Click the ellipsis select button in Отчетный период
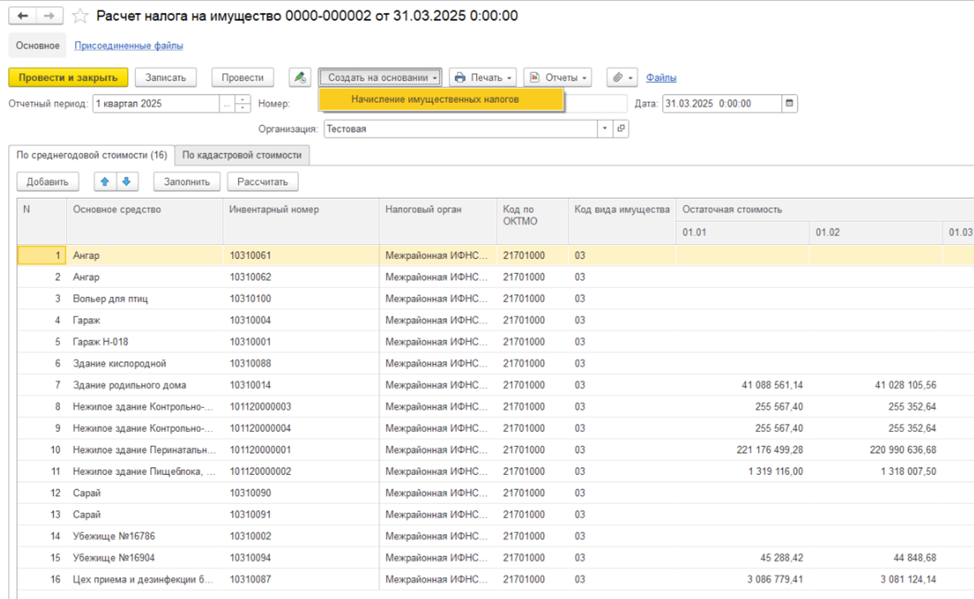This screenshot has height=599, width=974. click(227, 104)
